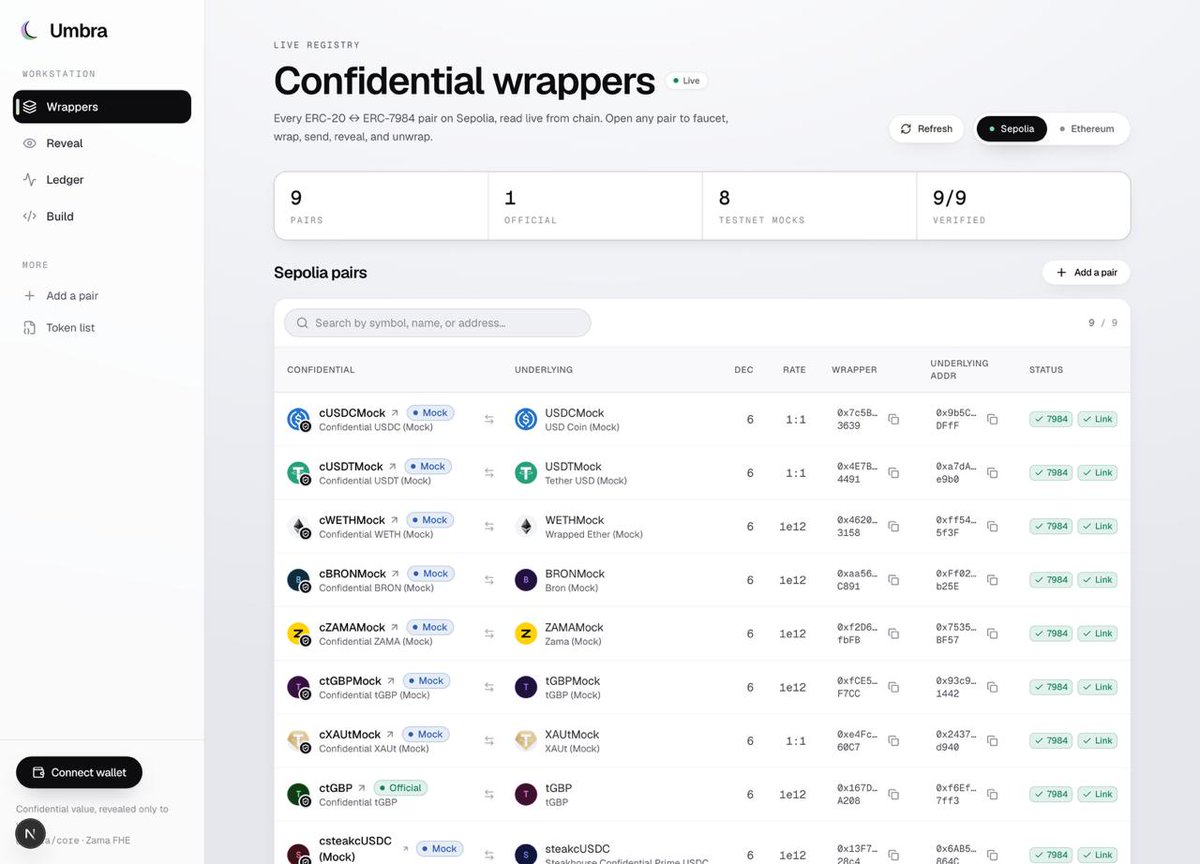
Task: Click swap arrows in cUSDCMock row
Action: [489, 419]
